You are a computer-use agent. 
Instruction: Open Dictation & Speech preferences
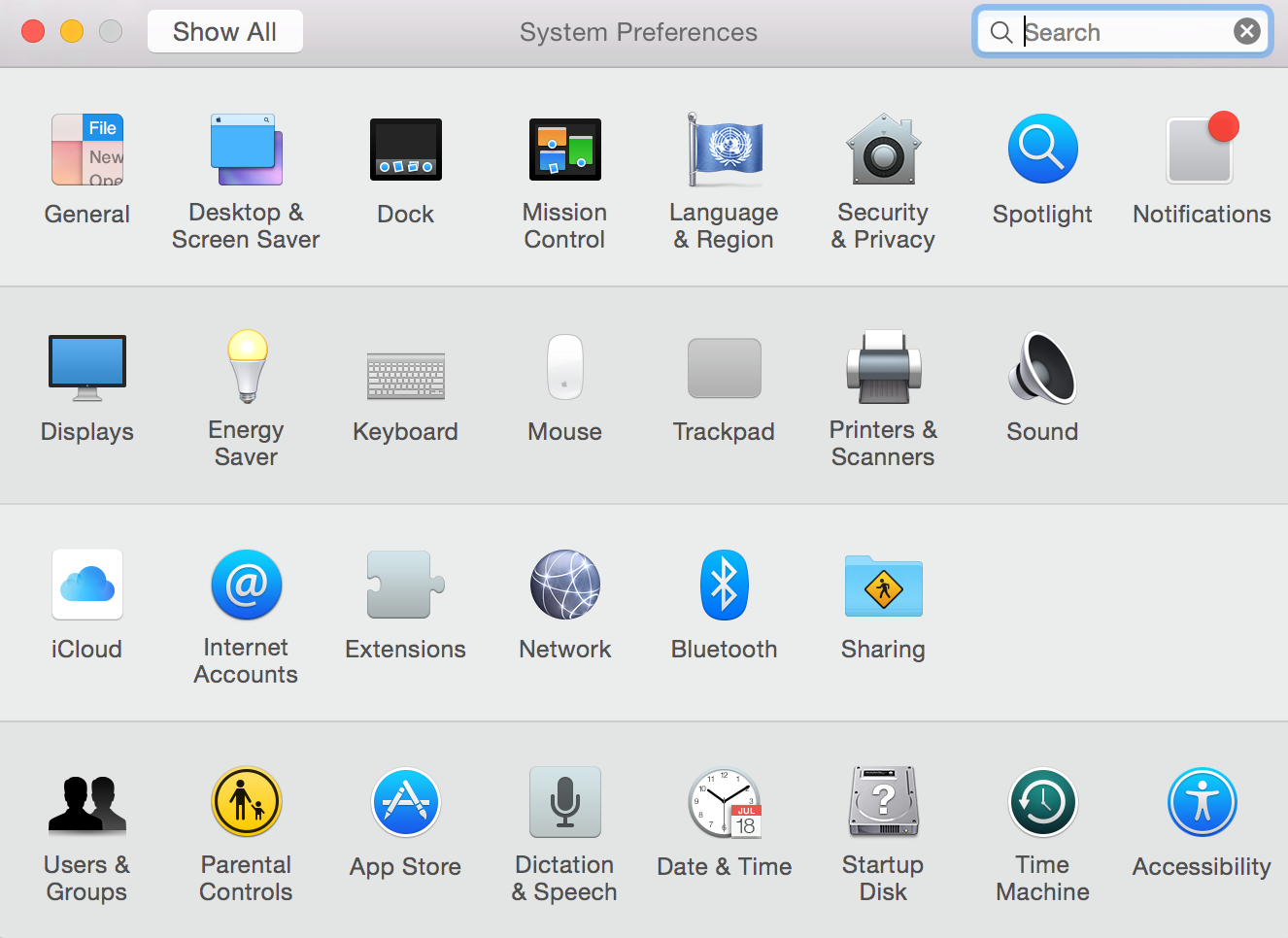click(x=565, y=803)
